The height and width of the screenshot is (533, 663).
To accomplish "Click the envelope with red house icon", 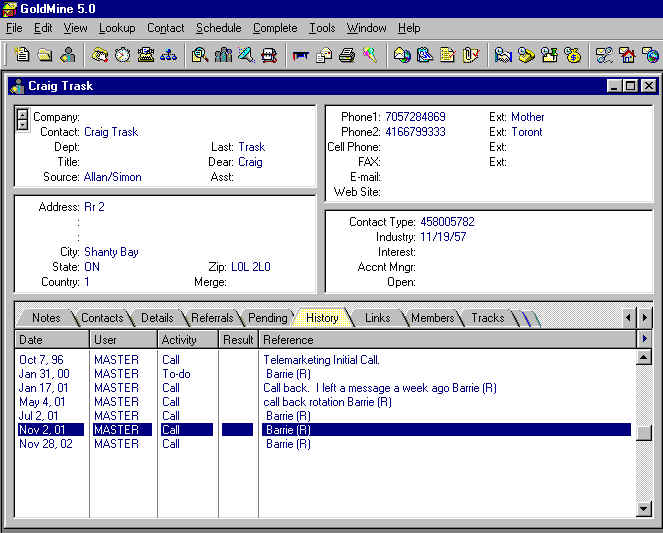I will pos(627,55).
